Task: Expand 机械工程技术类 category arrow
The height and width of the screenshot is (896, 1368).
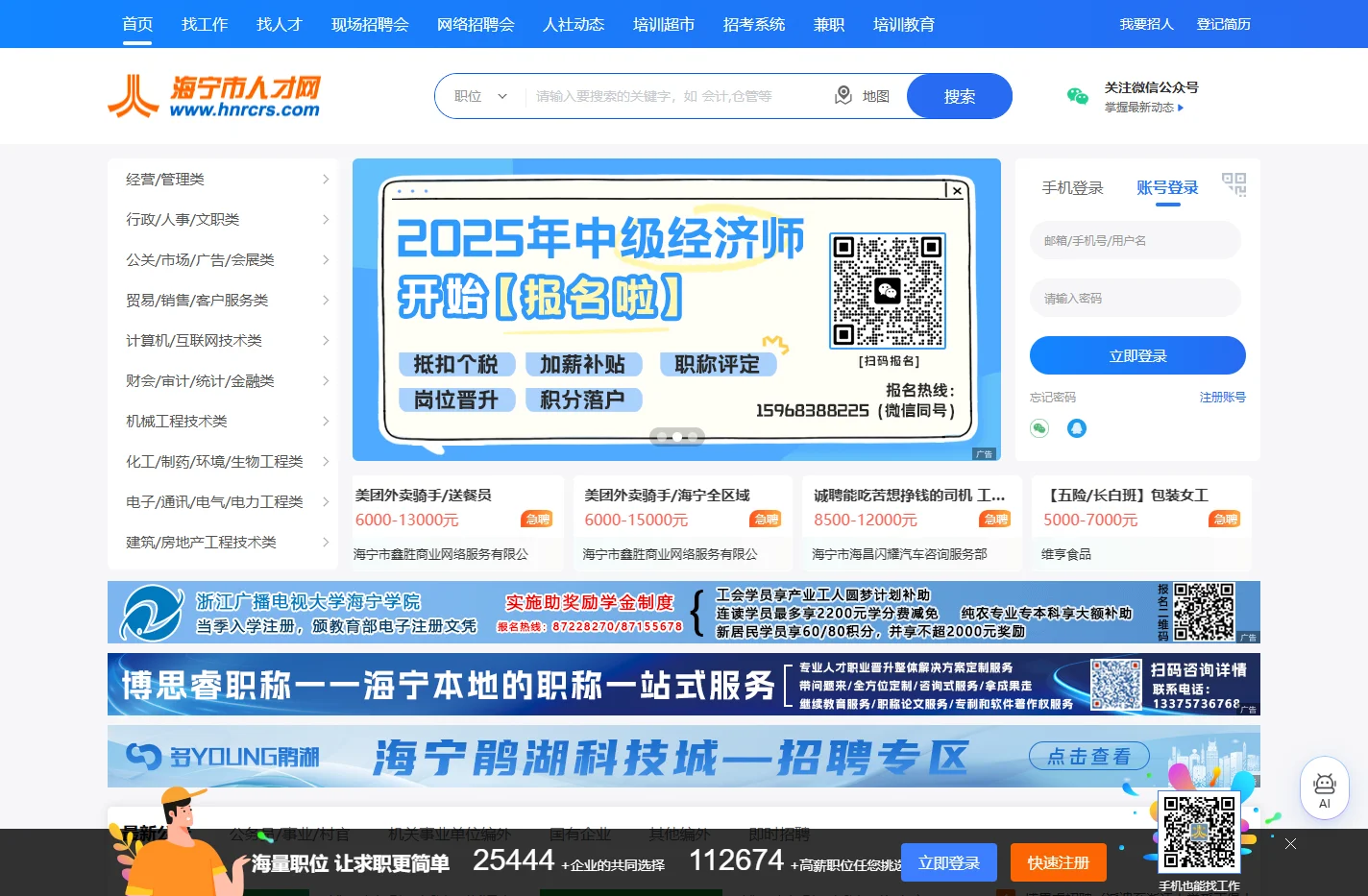Action: pyautogui.click(x=326, y=422)
